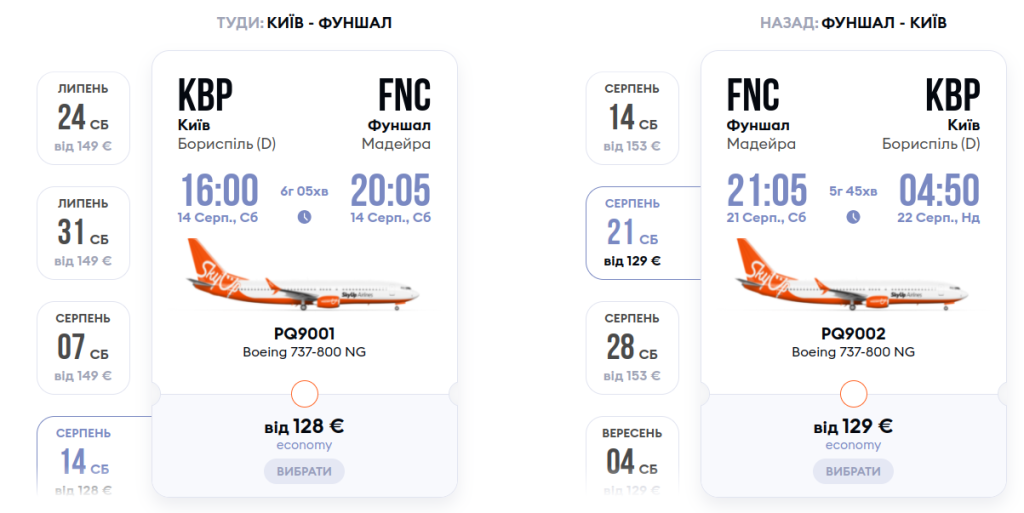Choose outbound date 31 July from 149 €
The height and width of the screenshot is (513, 1024).
(x=84, y=233)
